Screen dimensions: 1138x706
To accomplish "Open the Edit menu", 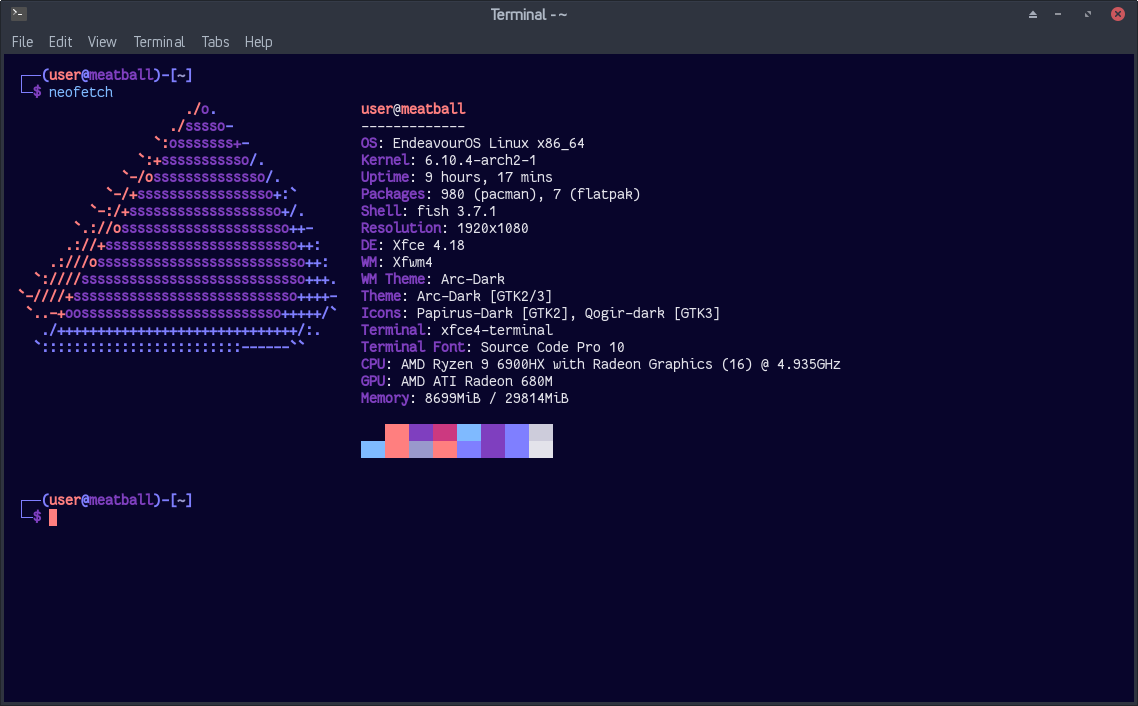I will tap(60, 42).
